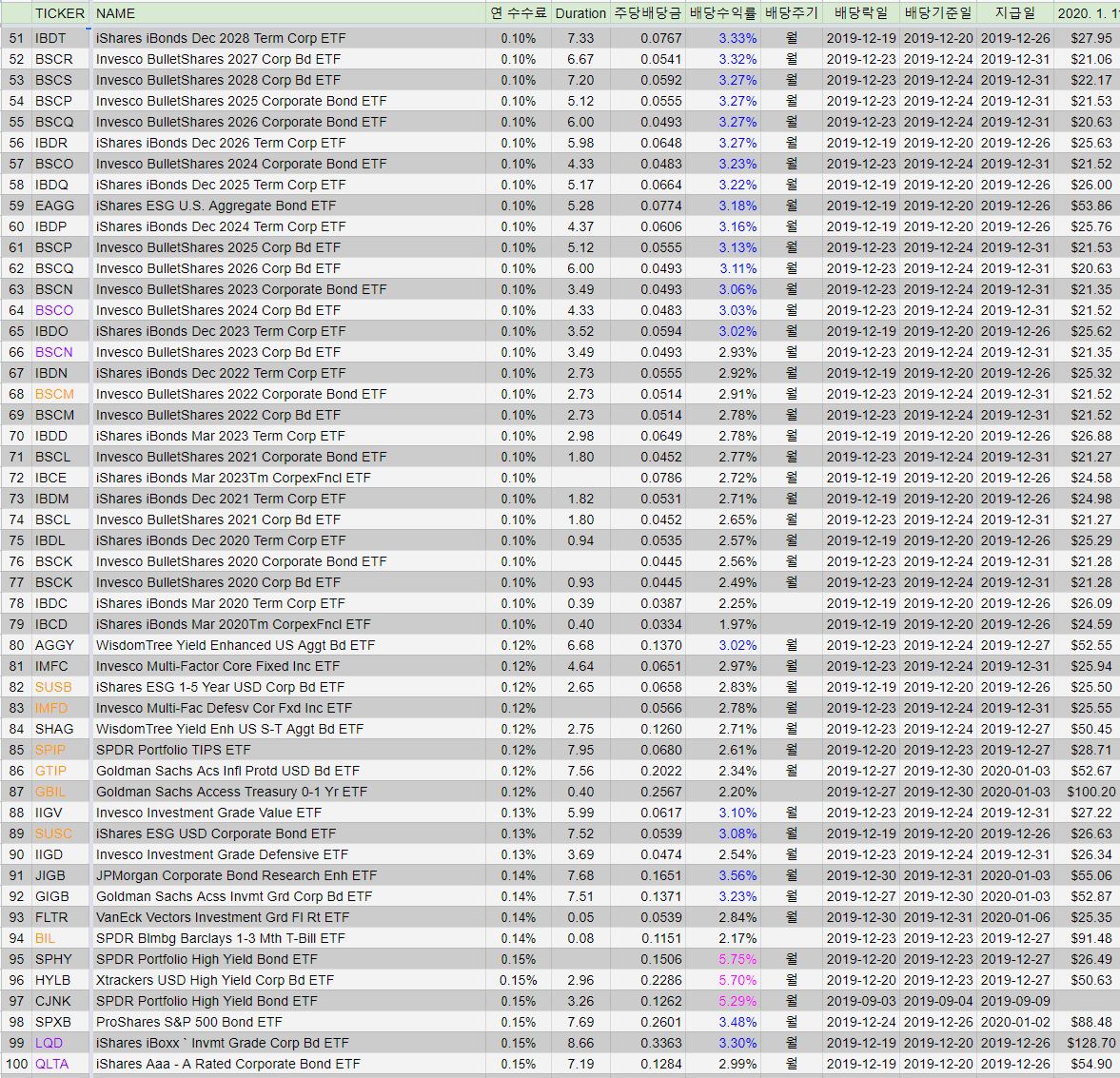Click the IBCE ticker cell
This screenshot has height=1078, width=1120.
tap(60, 478)
